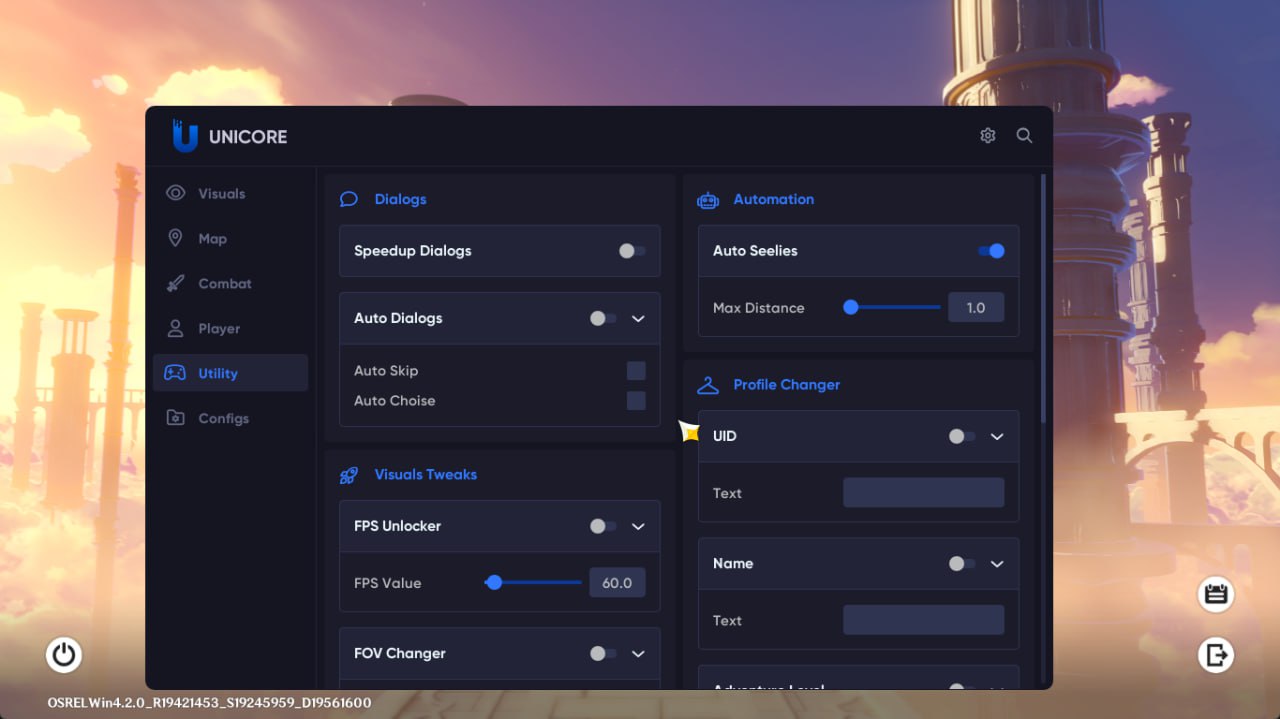1280x719 pixels.
Task: Collapse the Auto Dialogs section chevron
Action: tap(638, 319)
